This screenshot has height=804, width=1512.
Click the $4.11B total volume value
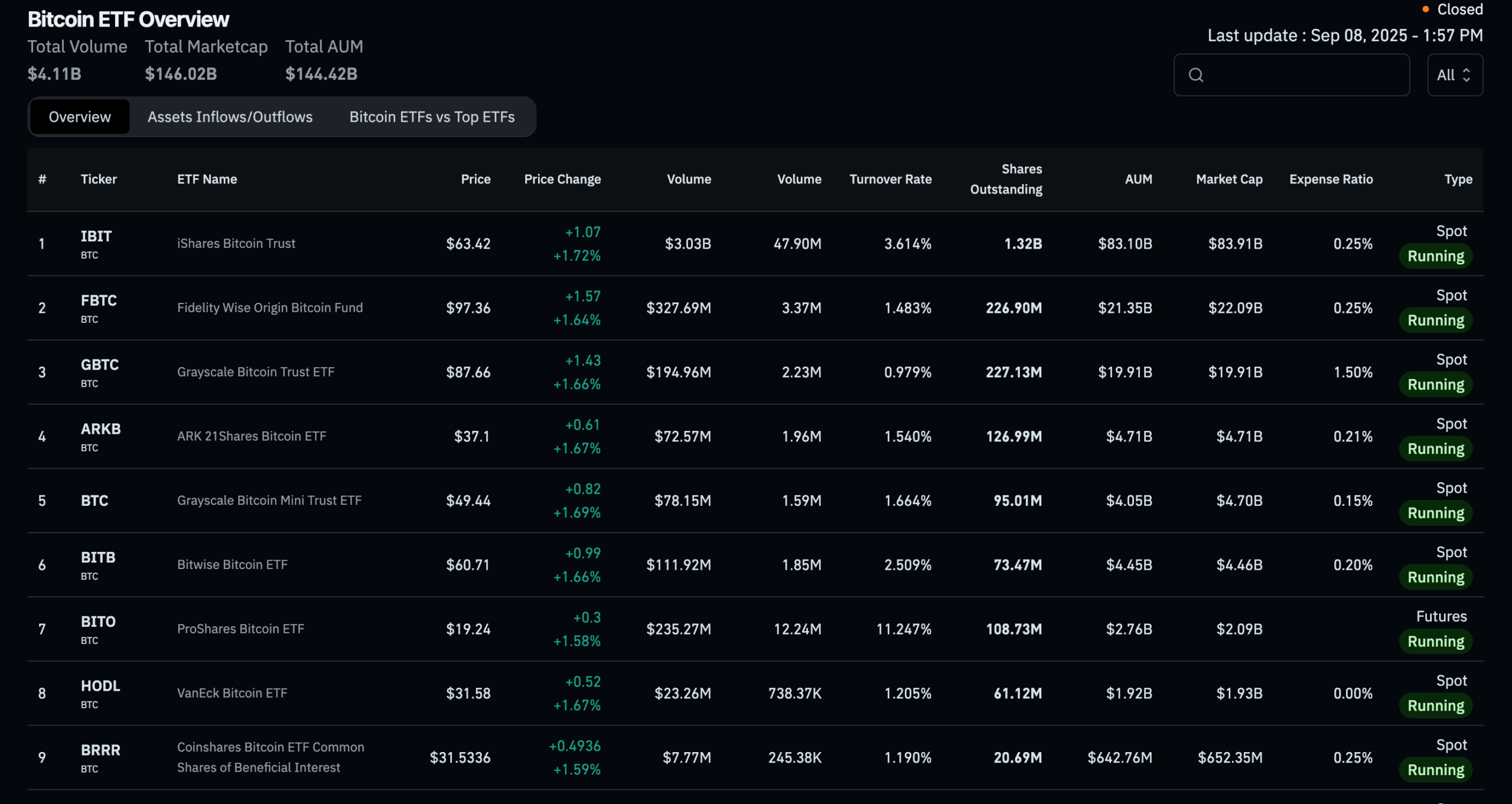(x=54, y=74)
